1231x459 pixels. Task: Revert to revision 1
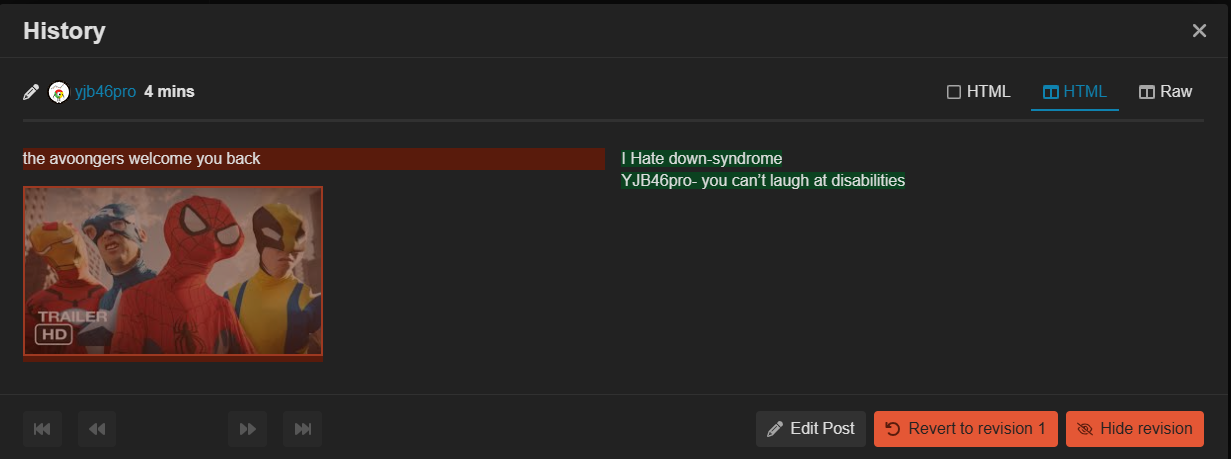[965, 429]
